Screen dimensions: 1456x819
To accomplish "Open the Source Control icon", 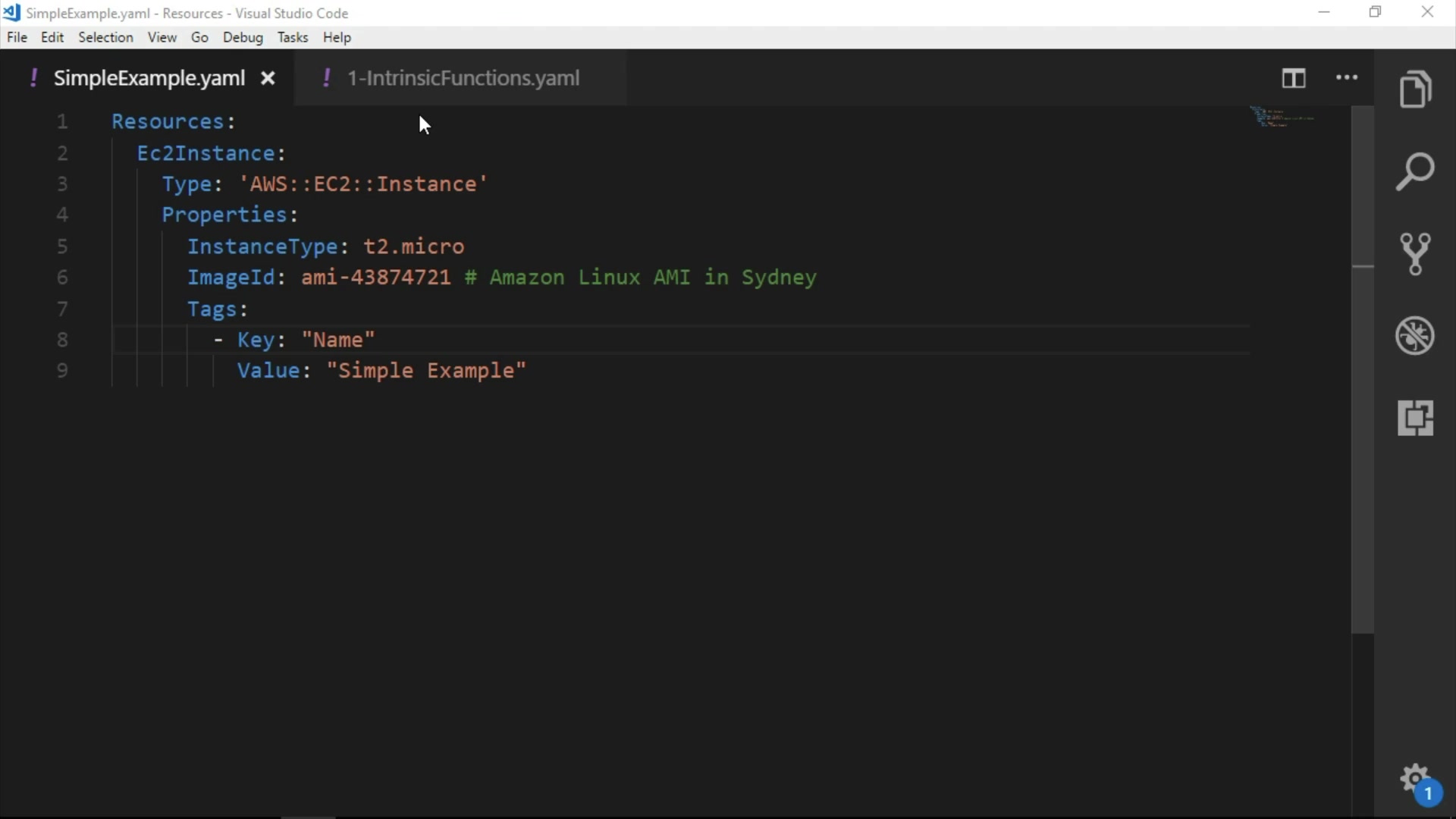I will [1415, 253].
